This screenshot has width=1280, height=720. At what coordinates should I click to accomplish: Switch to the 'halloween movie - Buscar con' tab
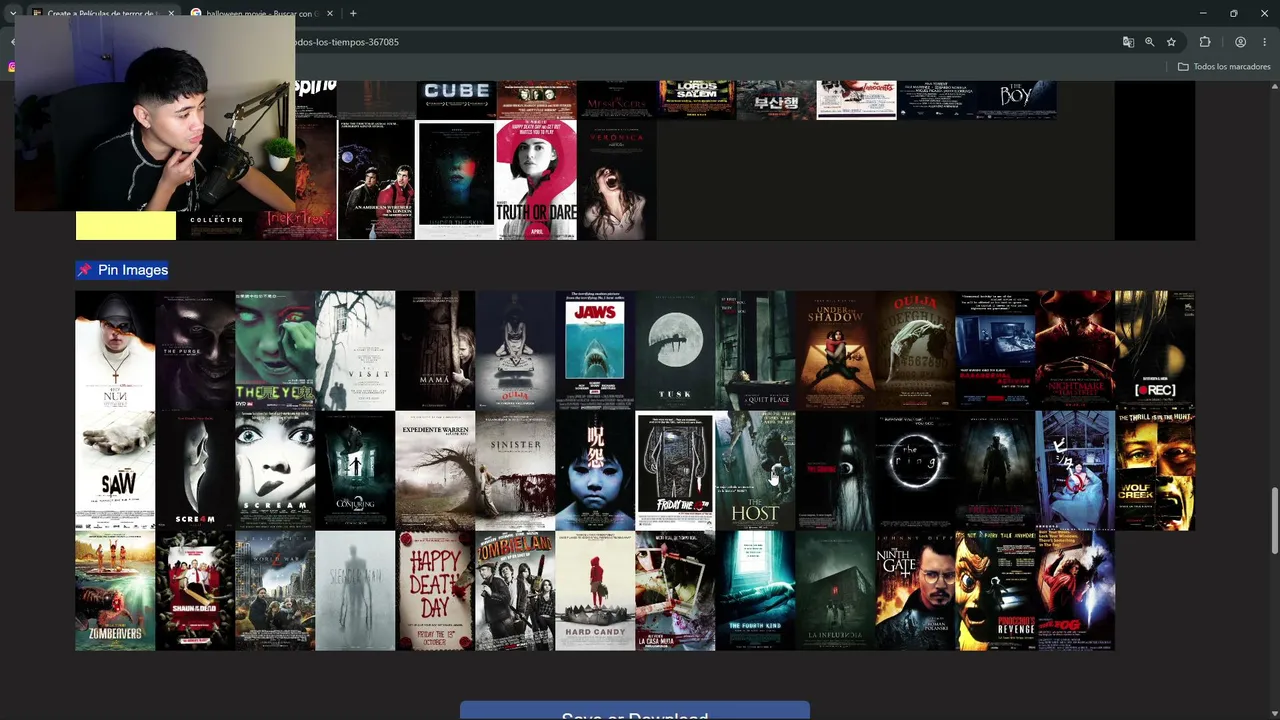260,13
